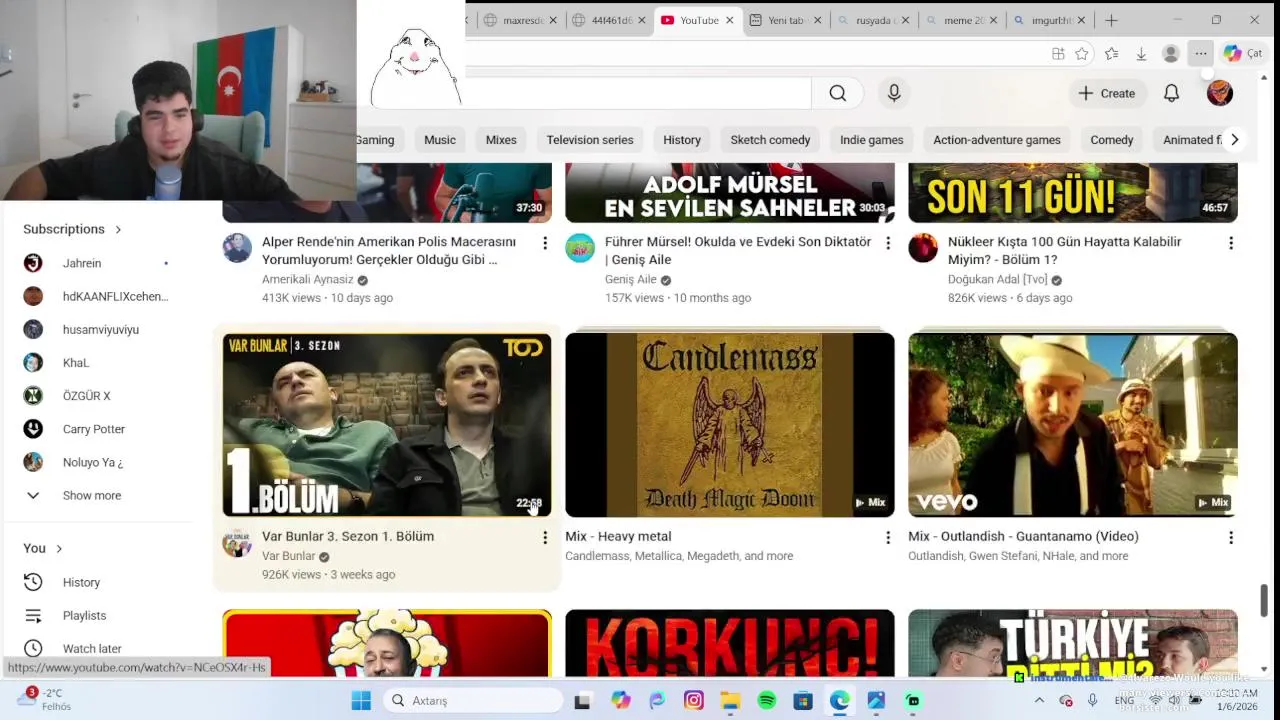The width and height of the screenshot is (1280, 720).
Task: Open Spotify from the taskbar
Action: 767,701
